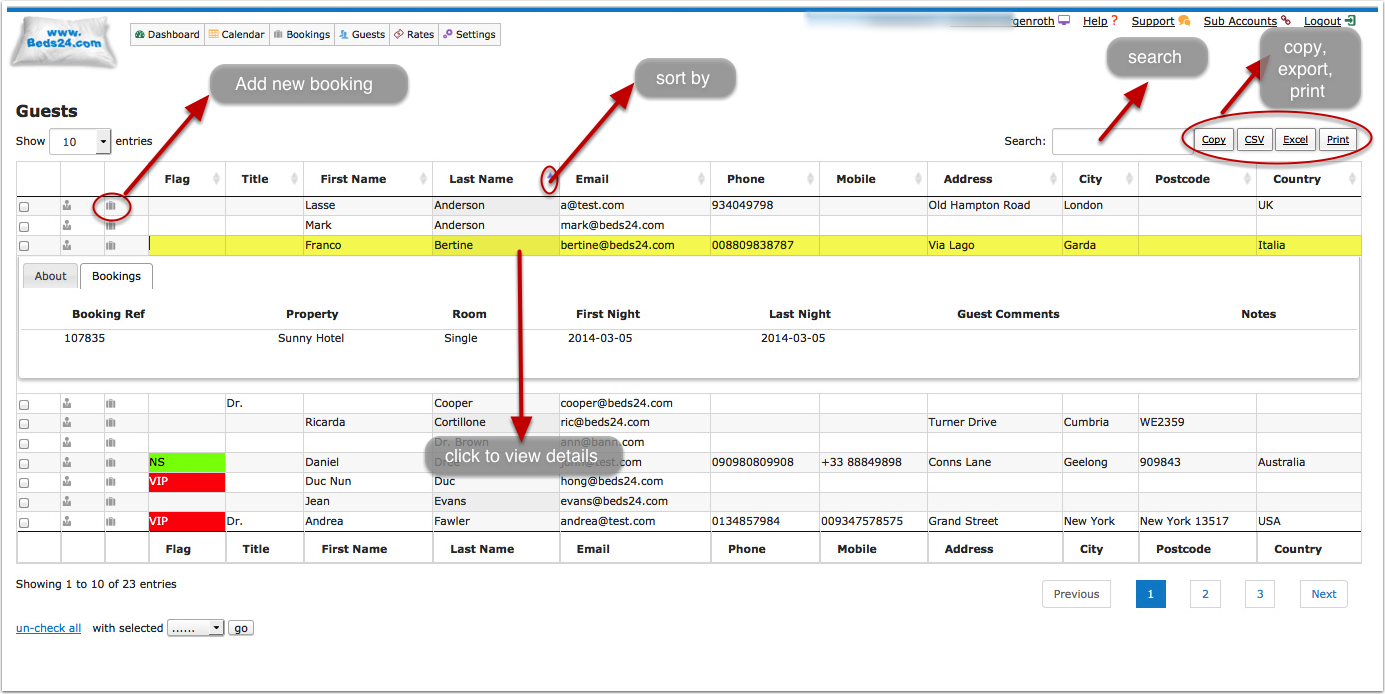Sort guests by Title column arrows

pyautogui.click(x=294, y=179)
